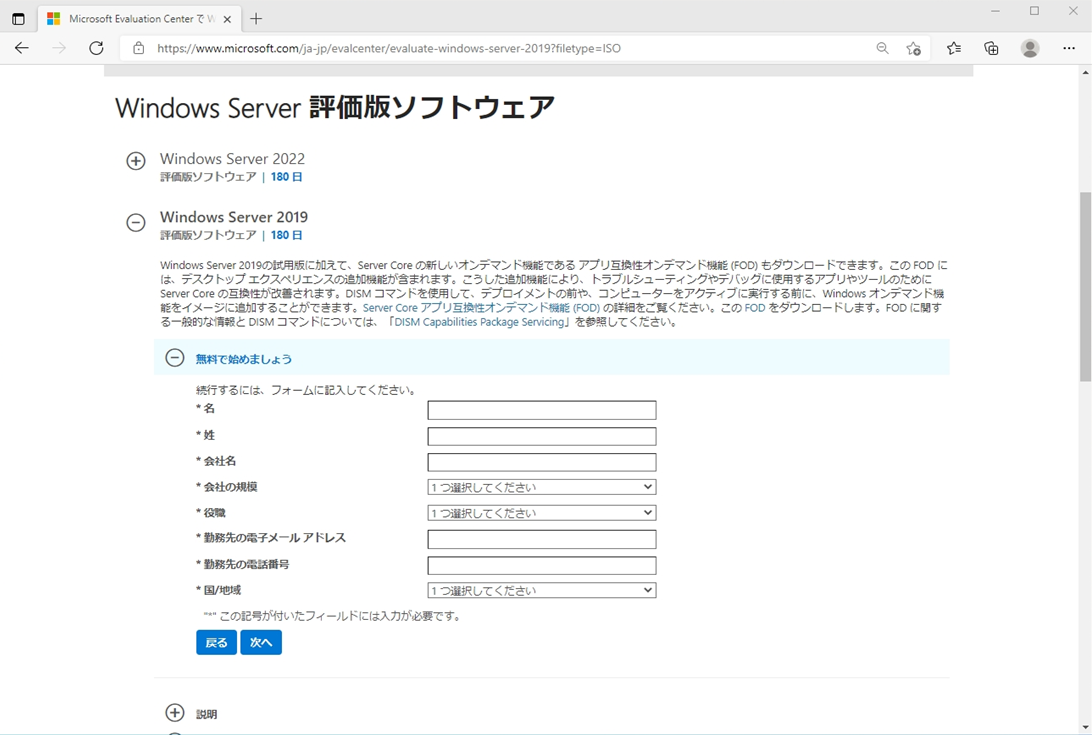This screenshot has width=1092, height=735.
Task: Open the Favorites list icon
Action: pyautogui.click(x=954, y=48)
